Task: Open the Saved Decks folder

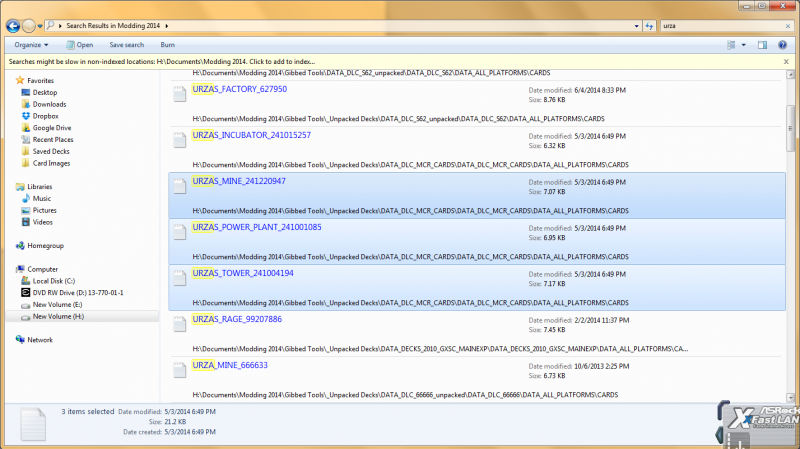Action: [51, 151]
